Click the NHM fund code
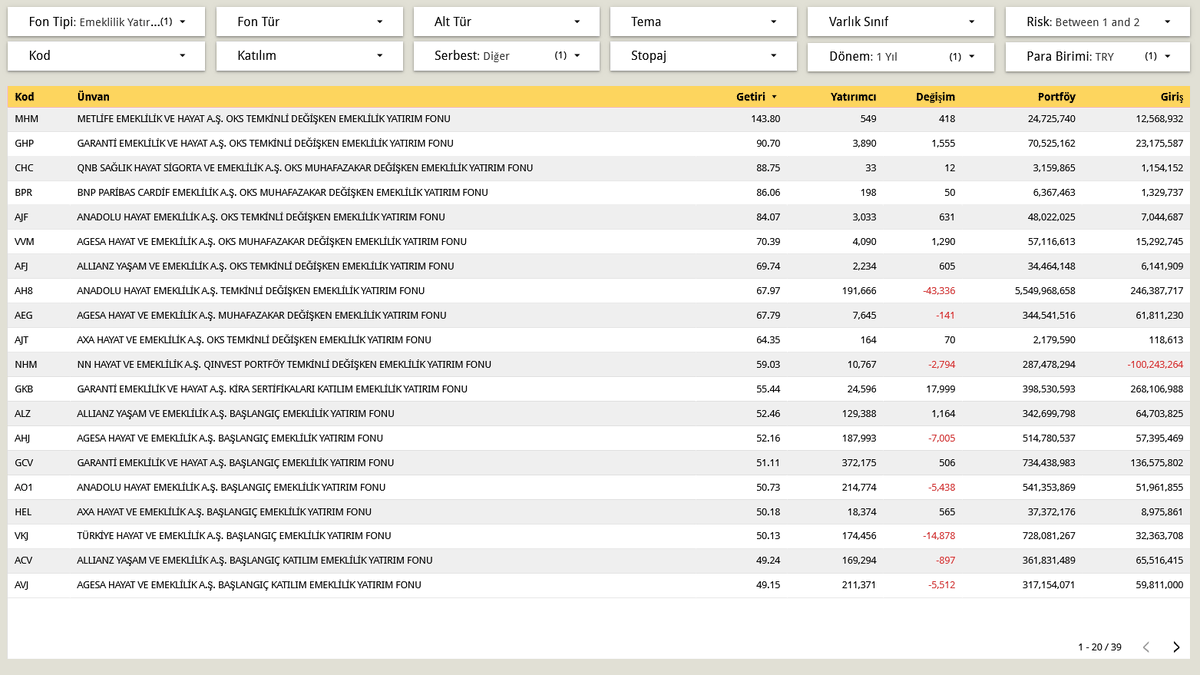The height and width of the screenshot is (675, 1200). (26, 365)
